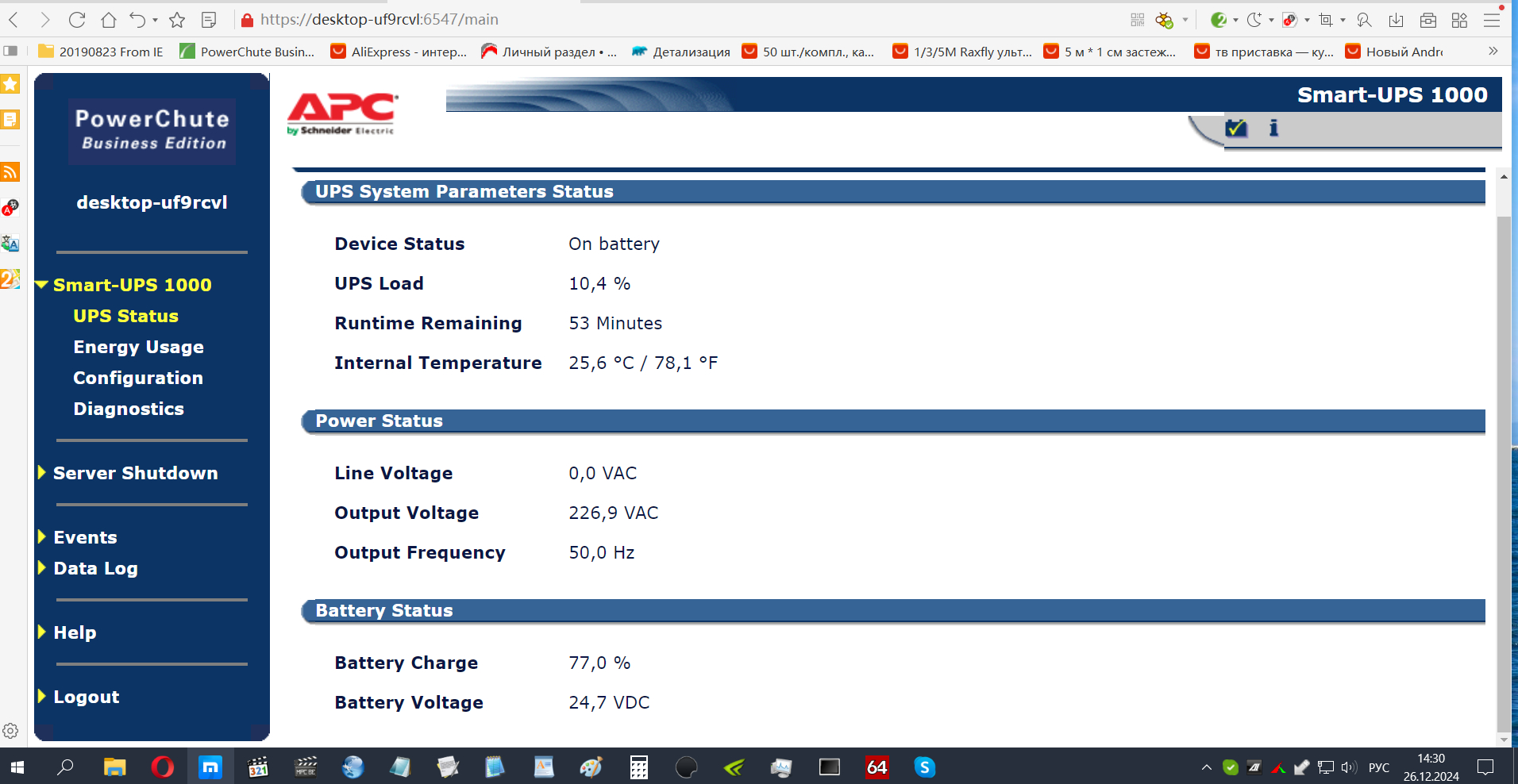
Task: Open browser sidebar settings gear
Action: 10,731
